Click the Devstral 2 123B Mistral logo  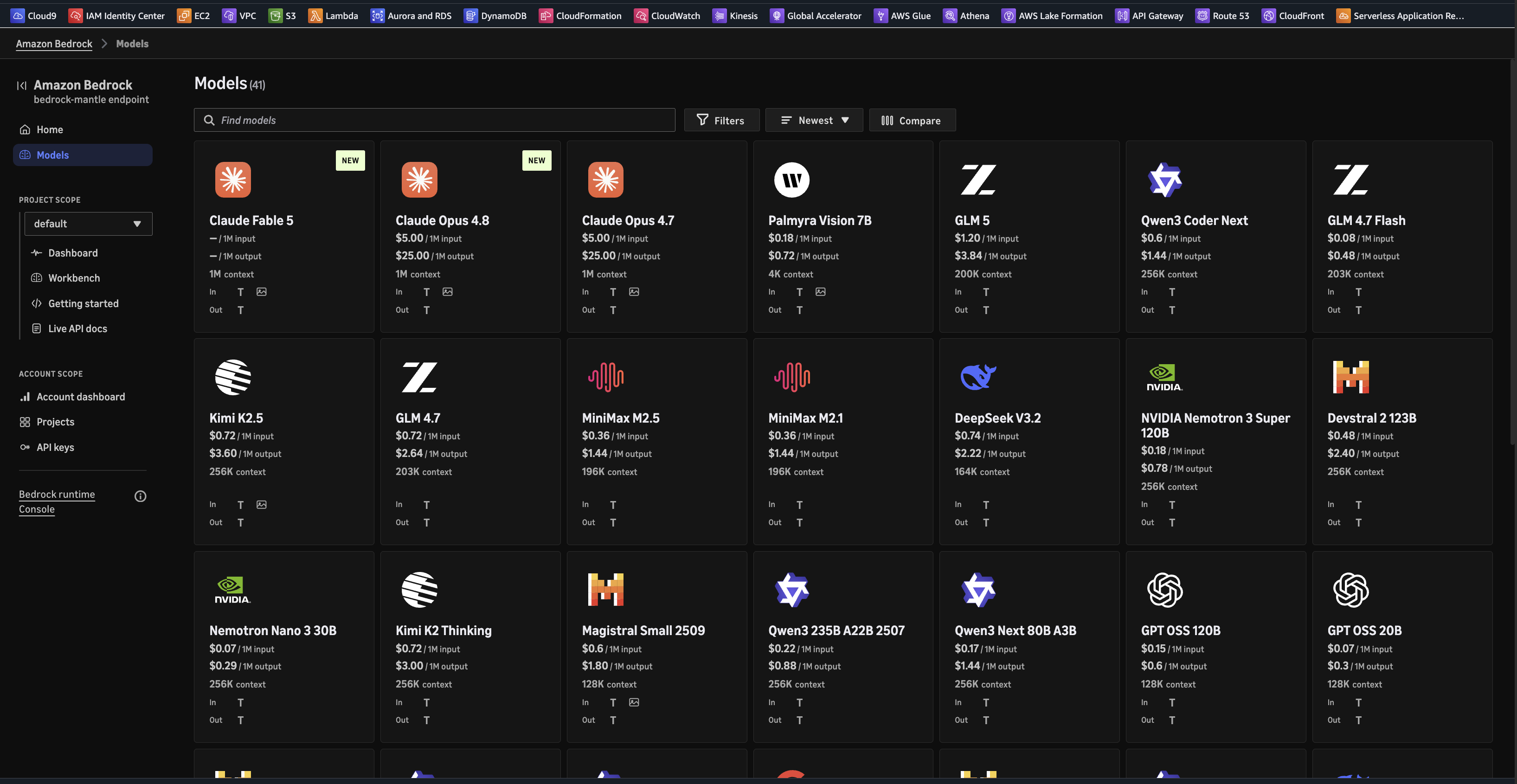(x=1351, y=377)
